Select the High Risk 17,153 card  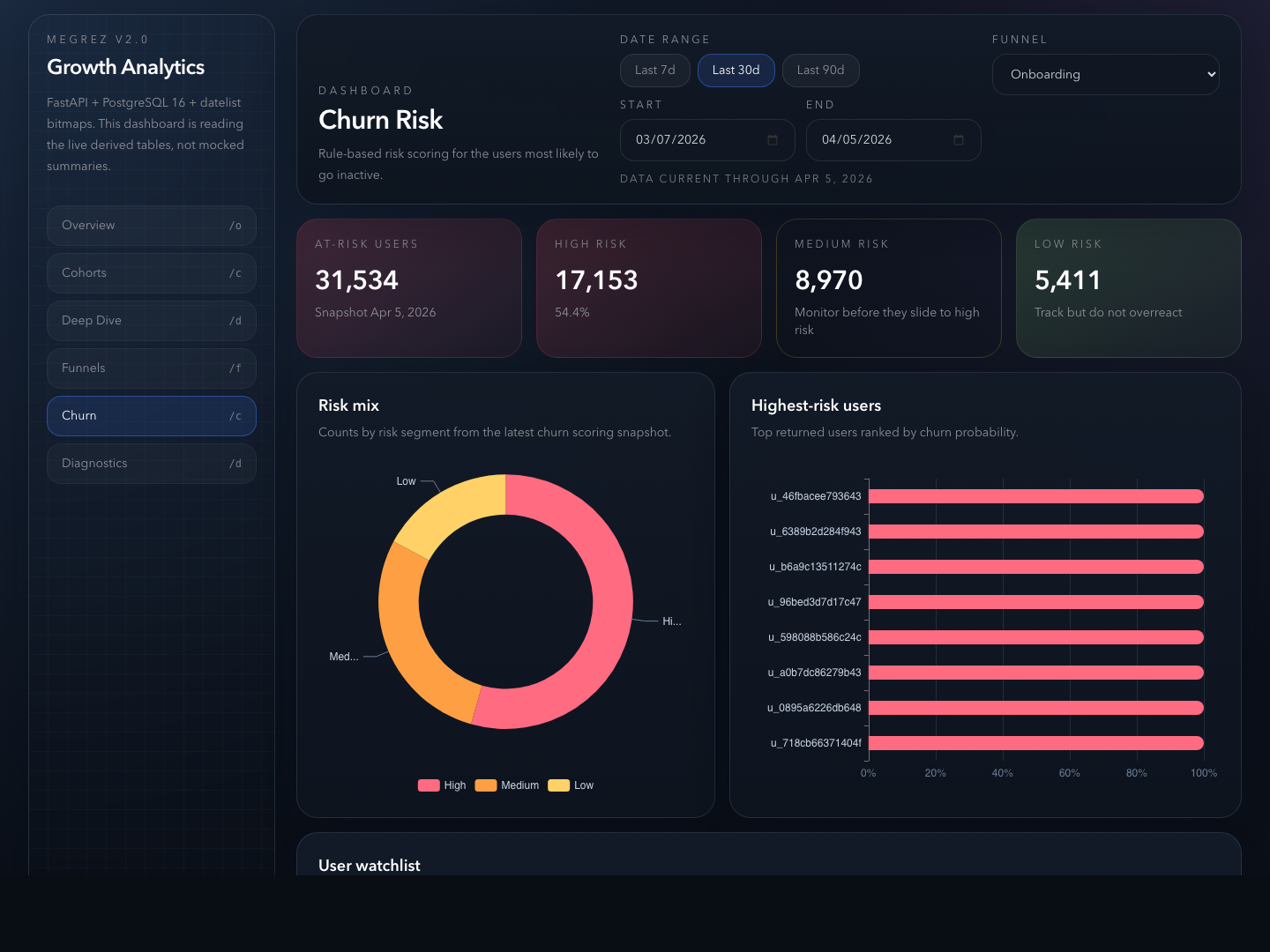(648, 288)
